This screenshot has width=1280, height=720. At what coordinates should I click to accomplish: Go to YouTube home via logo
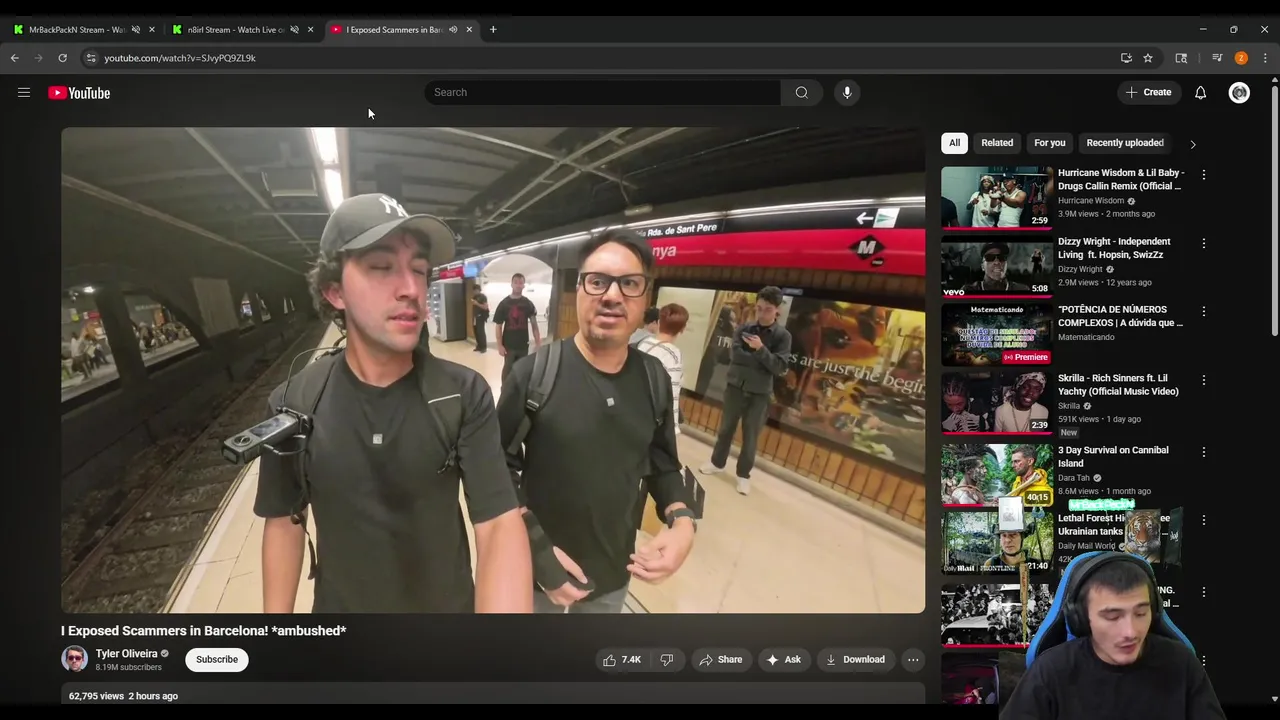(x=79, y=93)
